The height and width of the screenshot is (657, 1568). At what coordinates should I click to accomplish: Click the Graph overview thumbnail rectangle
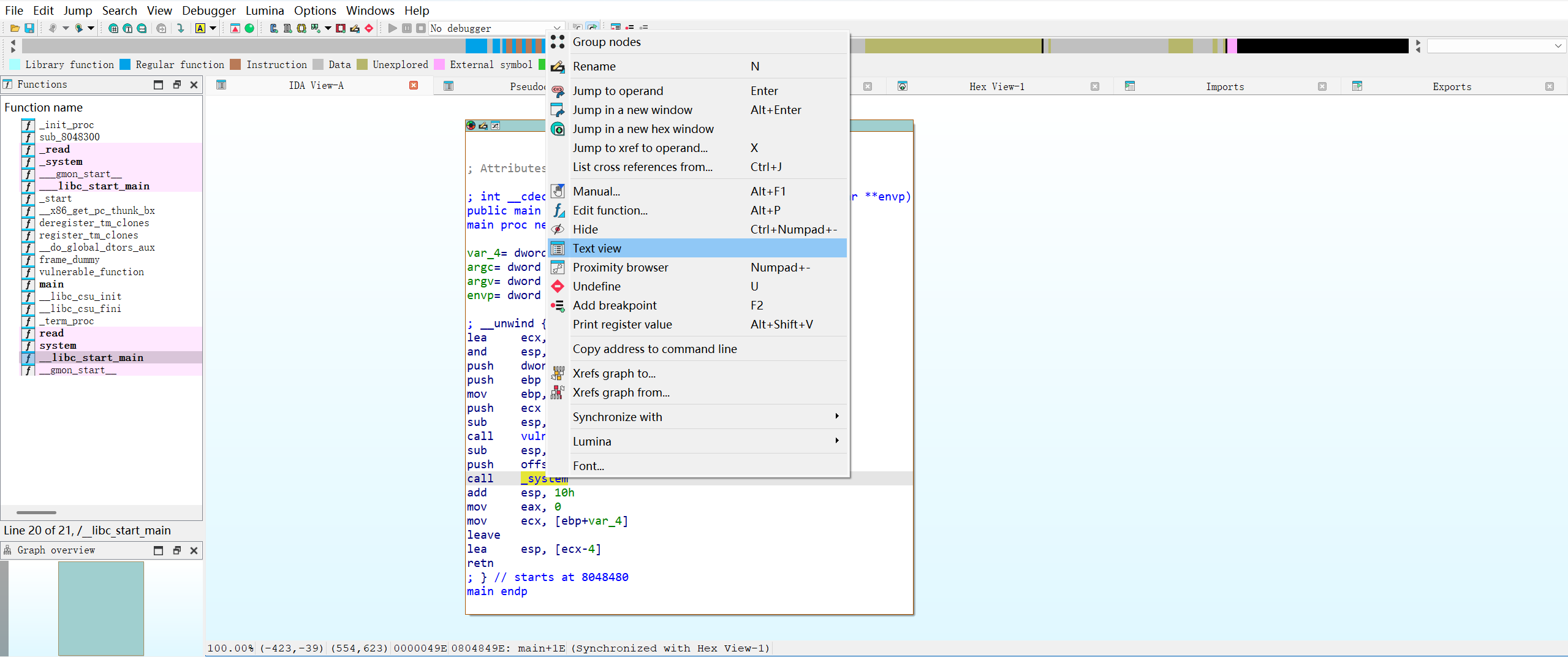[x=101, y=609]
